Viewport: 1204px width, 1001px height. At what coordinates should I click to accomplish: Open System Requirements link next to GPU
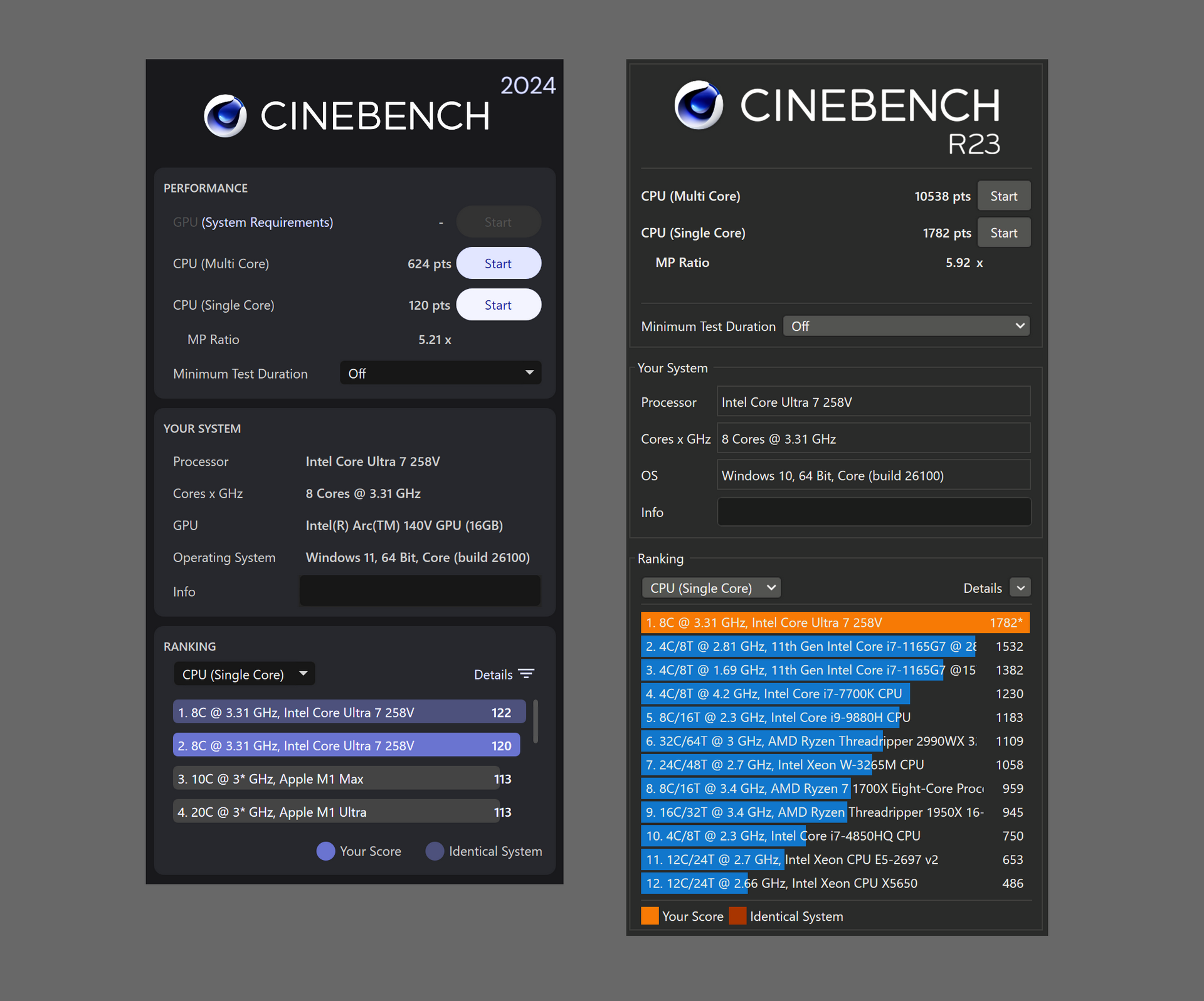click(x=267, y=223)
